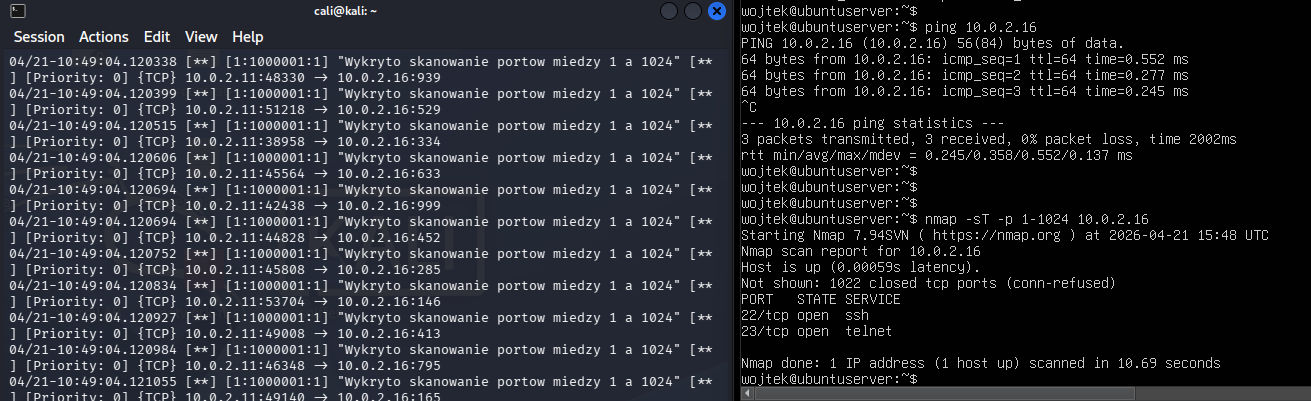This screenshot has height=401, width=1311.
Task: Open the Session menu
Action: pos(39,36)
